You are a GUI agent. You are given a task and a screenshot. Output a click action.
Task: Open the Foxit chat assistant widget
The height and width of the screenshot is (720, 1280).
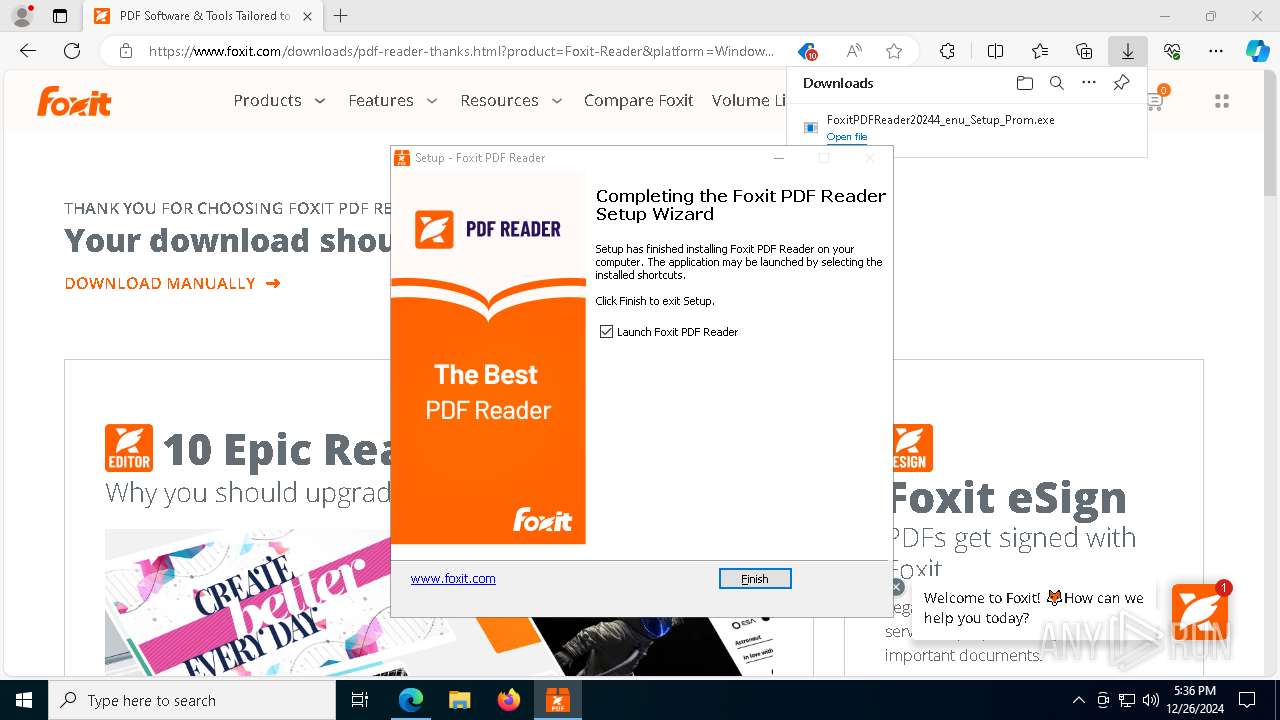[1199, 612]
